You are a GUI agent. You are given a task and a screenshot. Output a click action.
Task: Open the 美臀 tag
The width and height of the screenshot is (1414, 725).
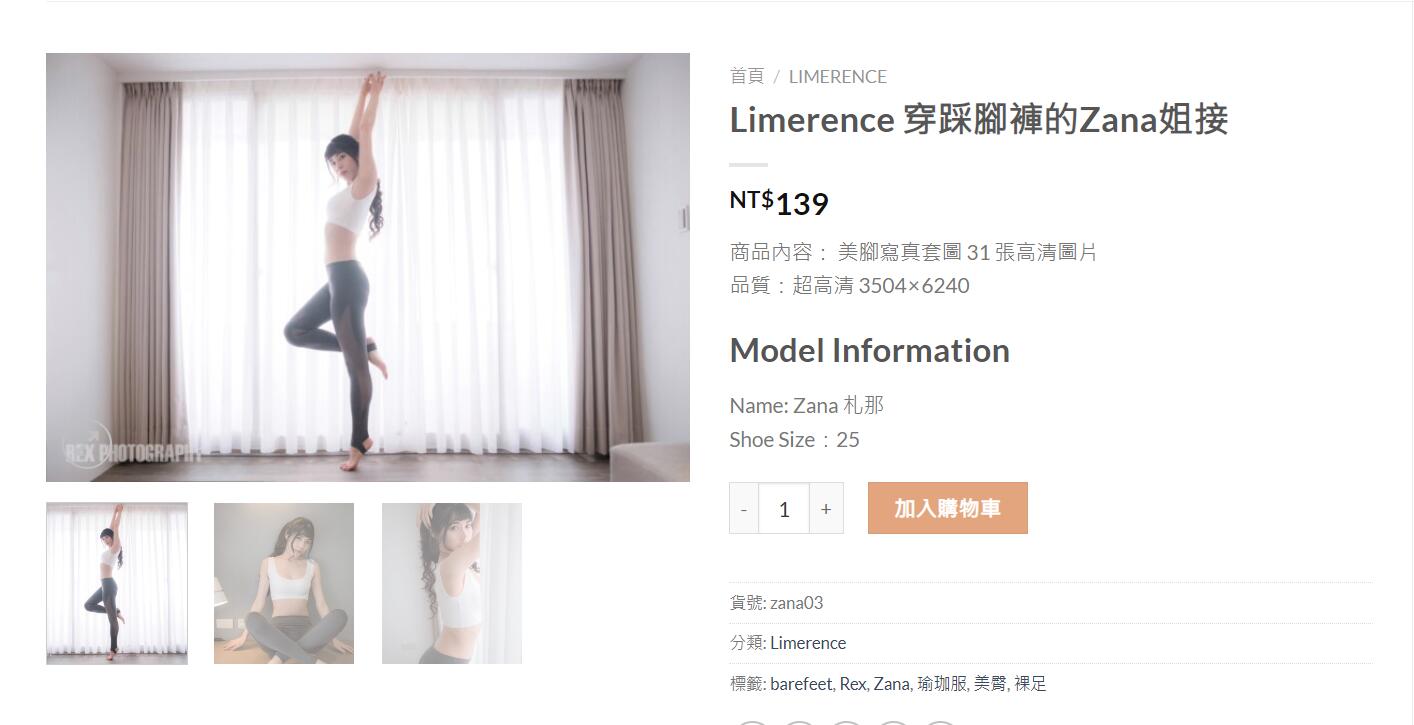pyautogui.click(x=990, y=684)
